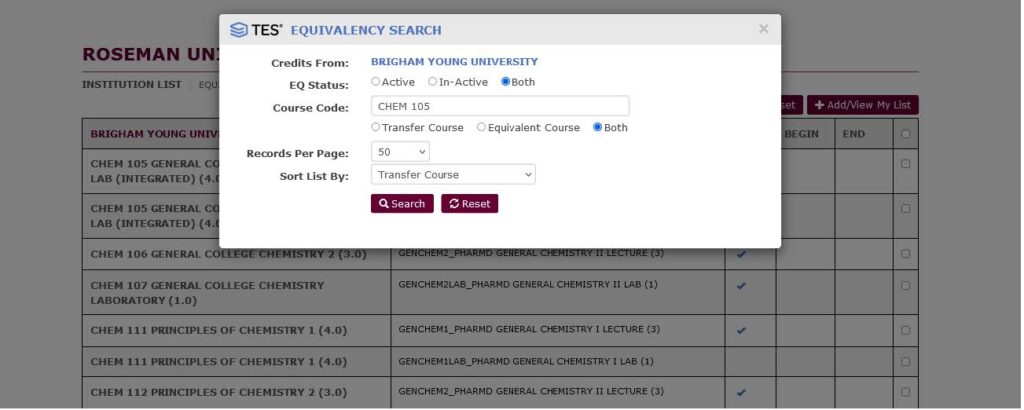
Task: Open the Records Per Page dropdown
Action: point(400,152)
